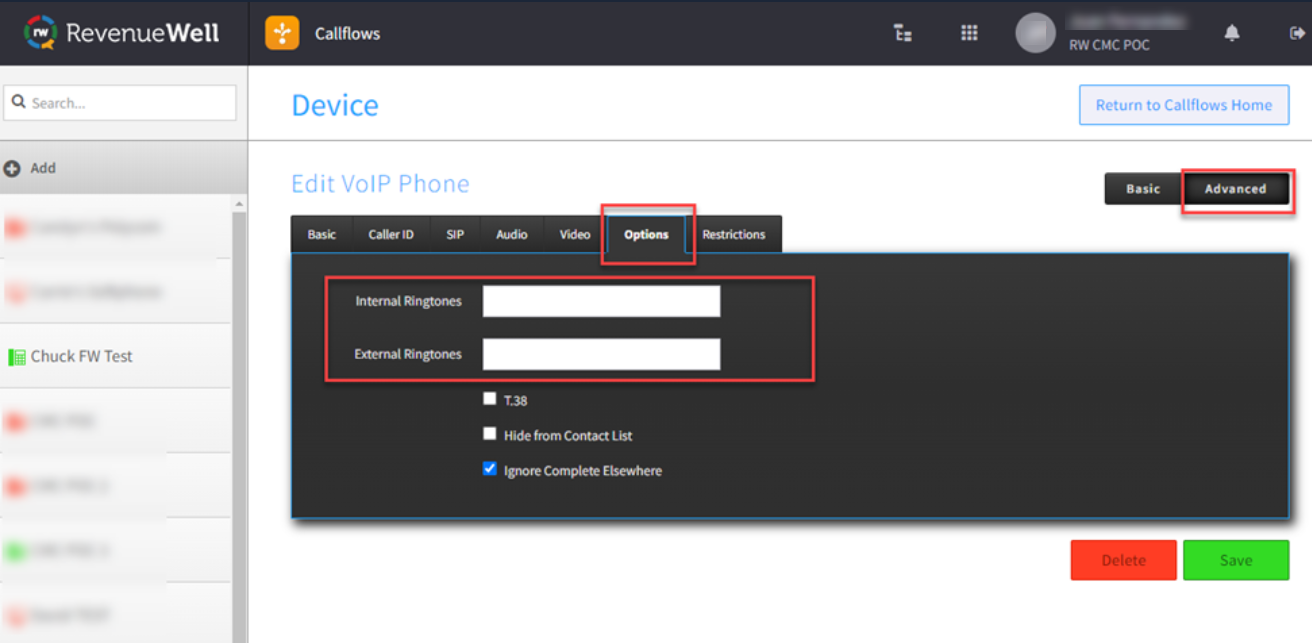
Task: Delete the device
Action: click(1123, 560)
